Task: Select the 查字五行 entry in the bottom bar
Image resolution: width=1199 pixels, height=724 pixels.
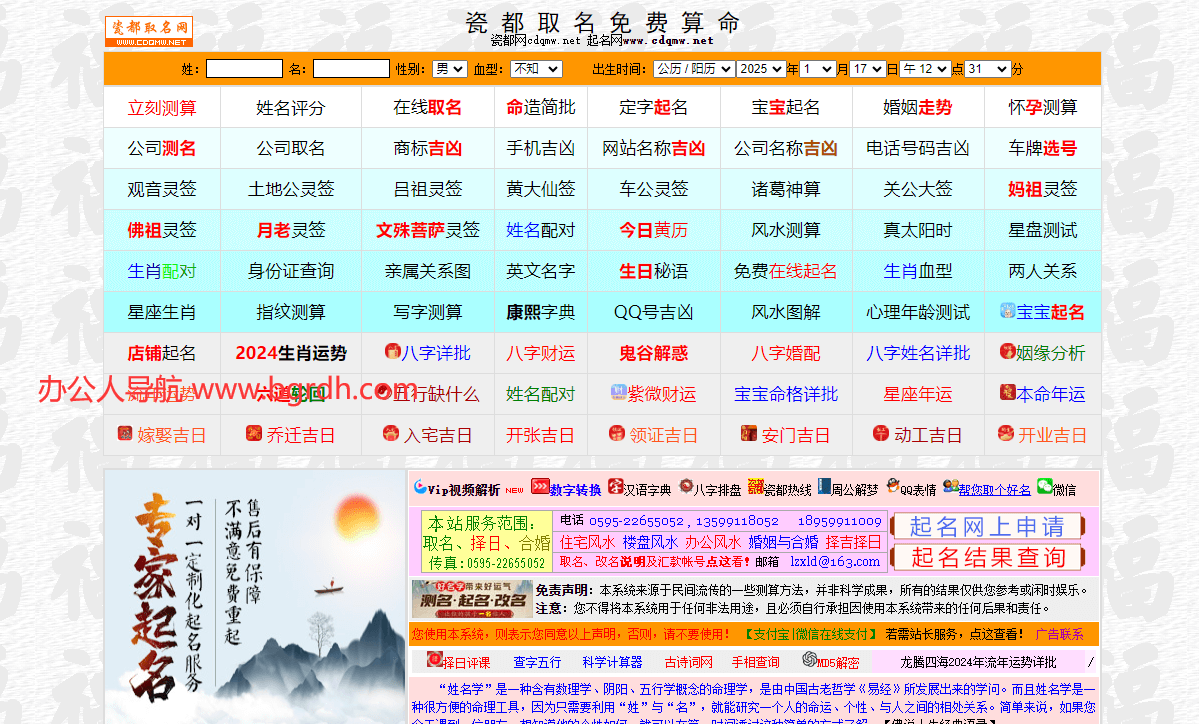Action: (537, 661)
